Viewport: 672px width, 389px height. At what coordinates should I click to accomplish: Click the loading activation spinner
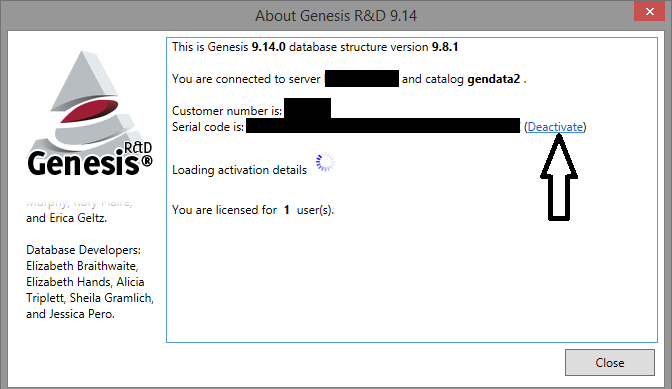(x=325, y=162)
